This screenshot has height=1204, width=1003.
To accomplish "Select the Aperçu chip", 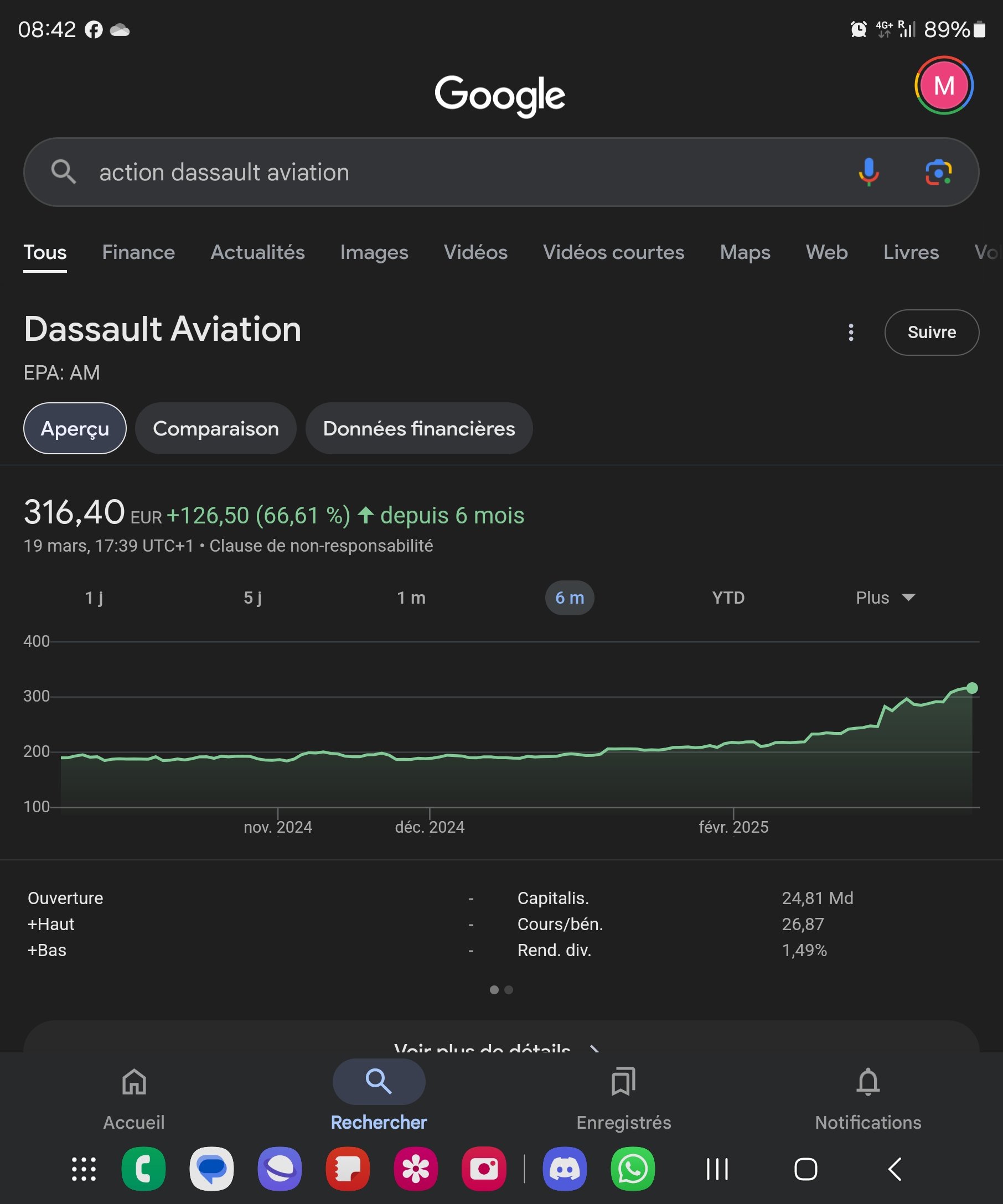I will (75, 428).
